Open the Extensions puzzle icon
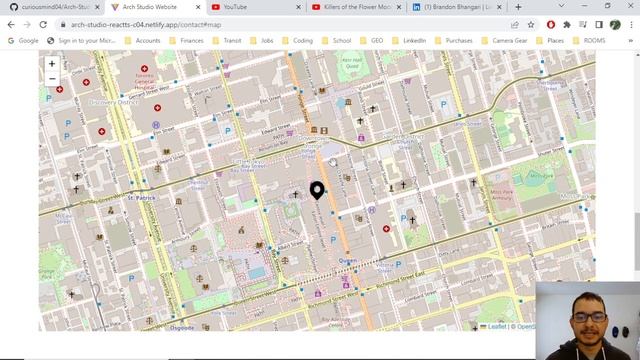This screenshot has width=640, height=360. click(x=567, y=25)
